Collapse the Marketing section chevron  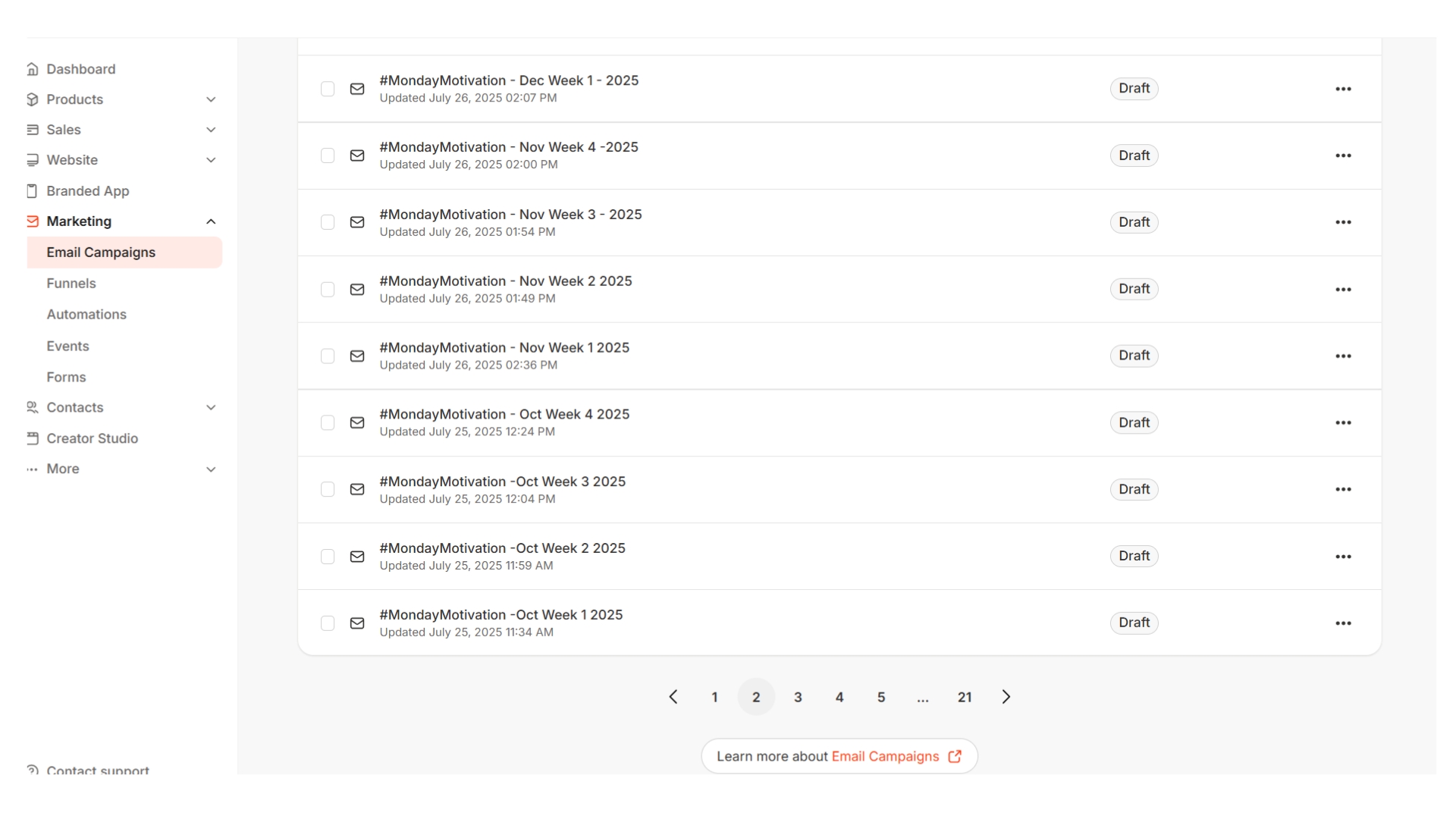pos(211,221)
